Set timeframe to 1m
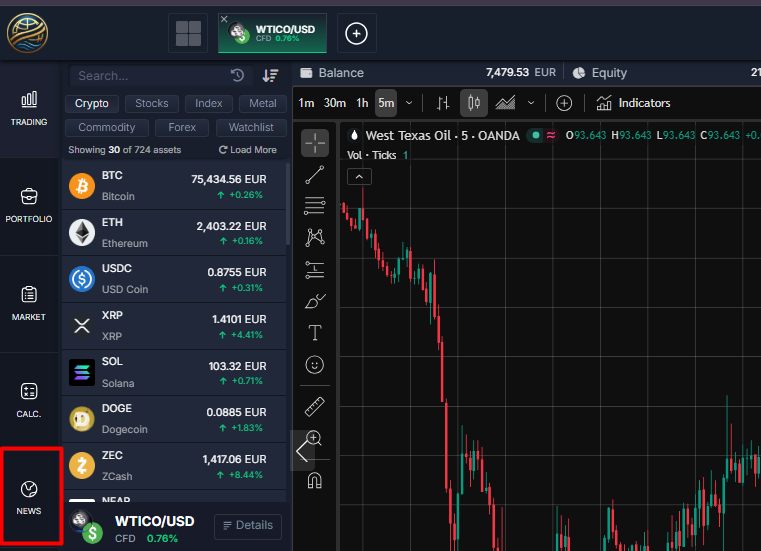Viewport: 761px width, 551px height. (306, 103)
